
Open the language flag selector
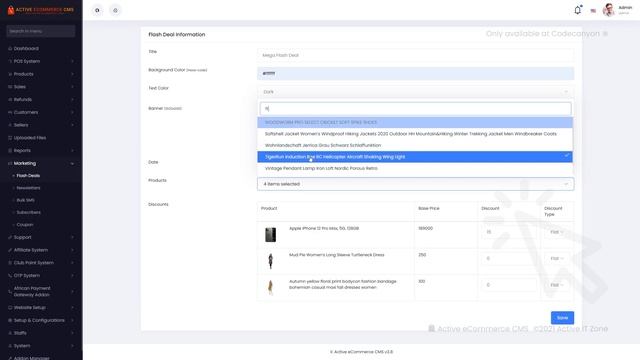[x=593, y=11]
